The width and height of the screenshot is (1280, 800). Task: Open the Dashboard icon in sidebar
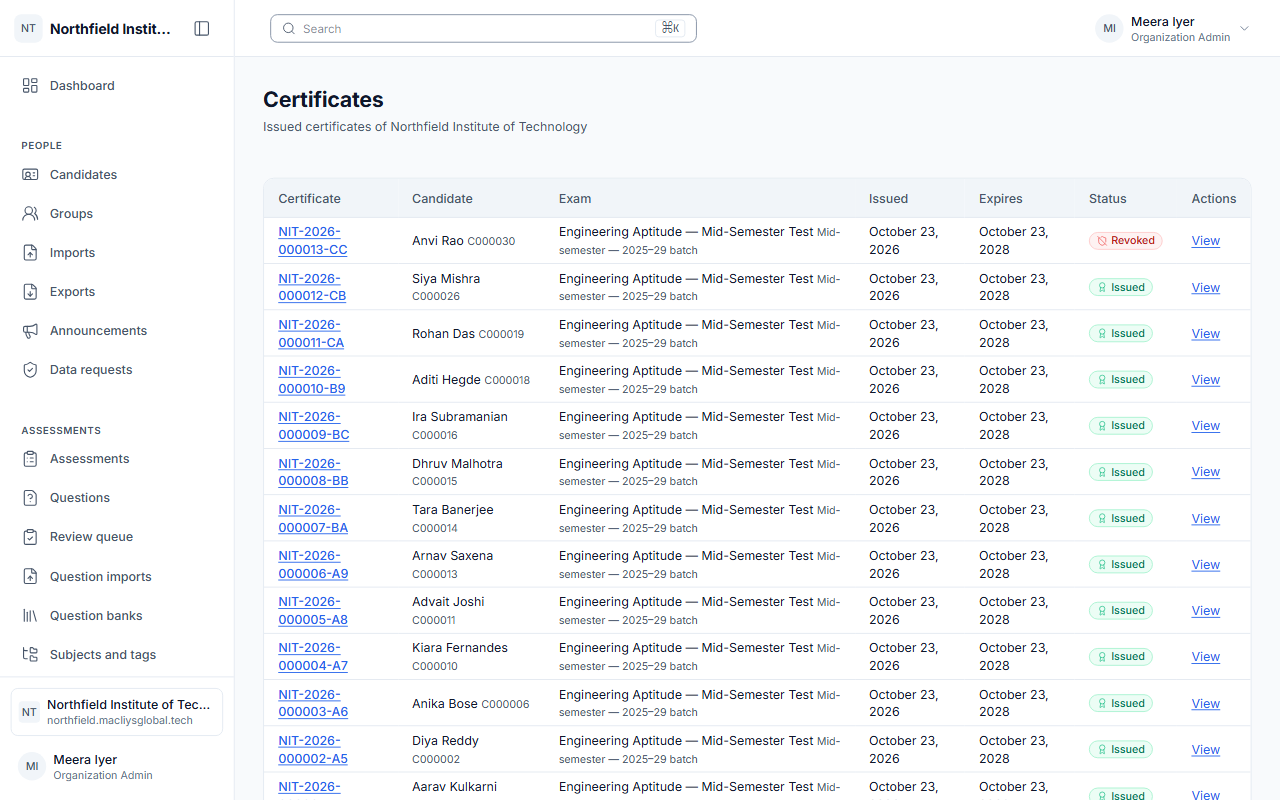30,86
